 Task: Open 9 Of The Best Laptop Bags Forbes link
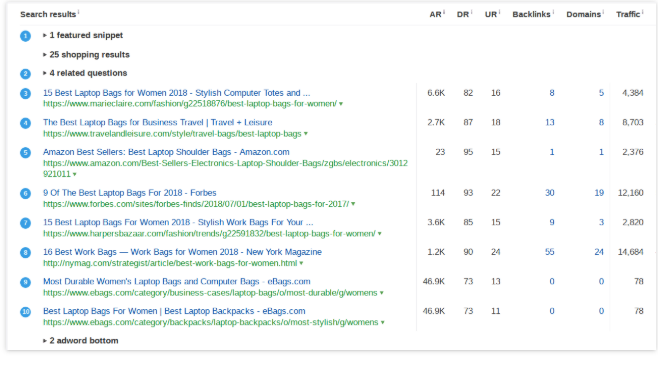(130, 193)
